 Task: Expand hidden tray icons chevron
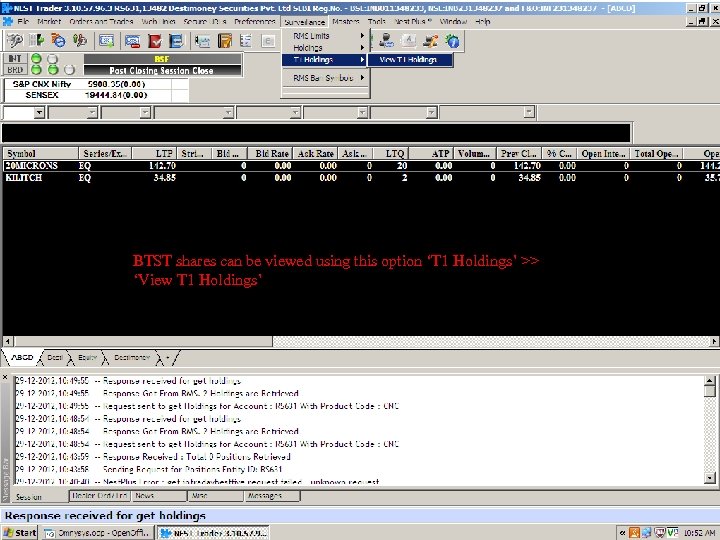pos(622,533)
